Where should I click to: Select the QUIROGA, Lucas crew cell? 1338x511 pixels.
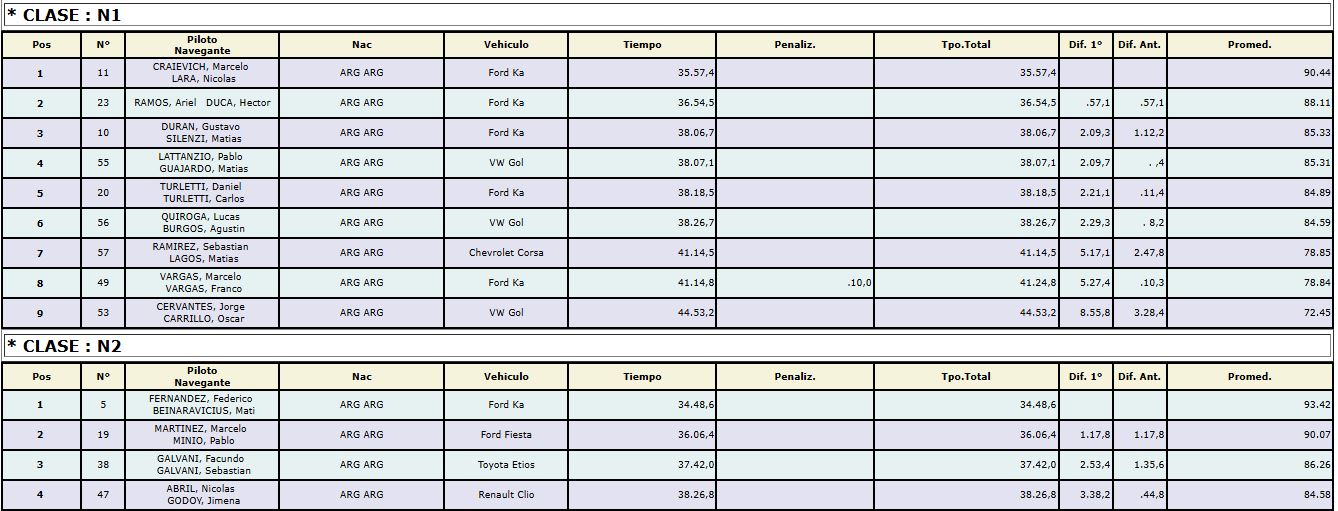point(202,223)
